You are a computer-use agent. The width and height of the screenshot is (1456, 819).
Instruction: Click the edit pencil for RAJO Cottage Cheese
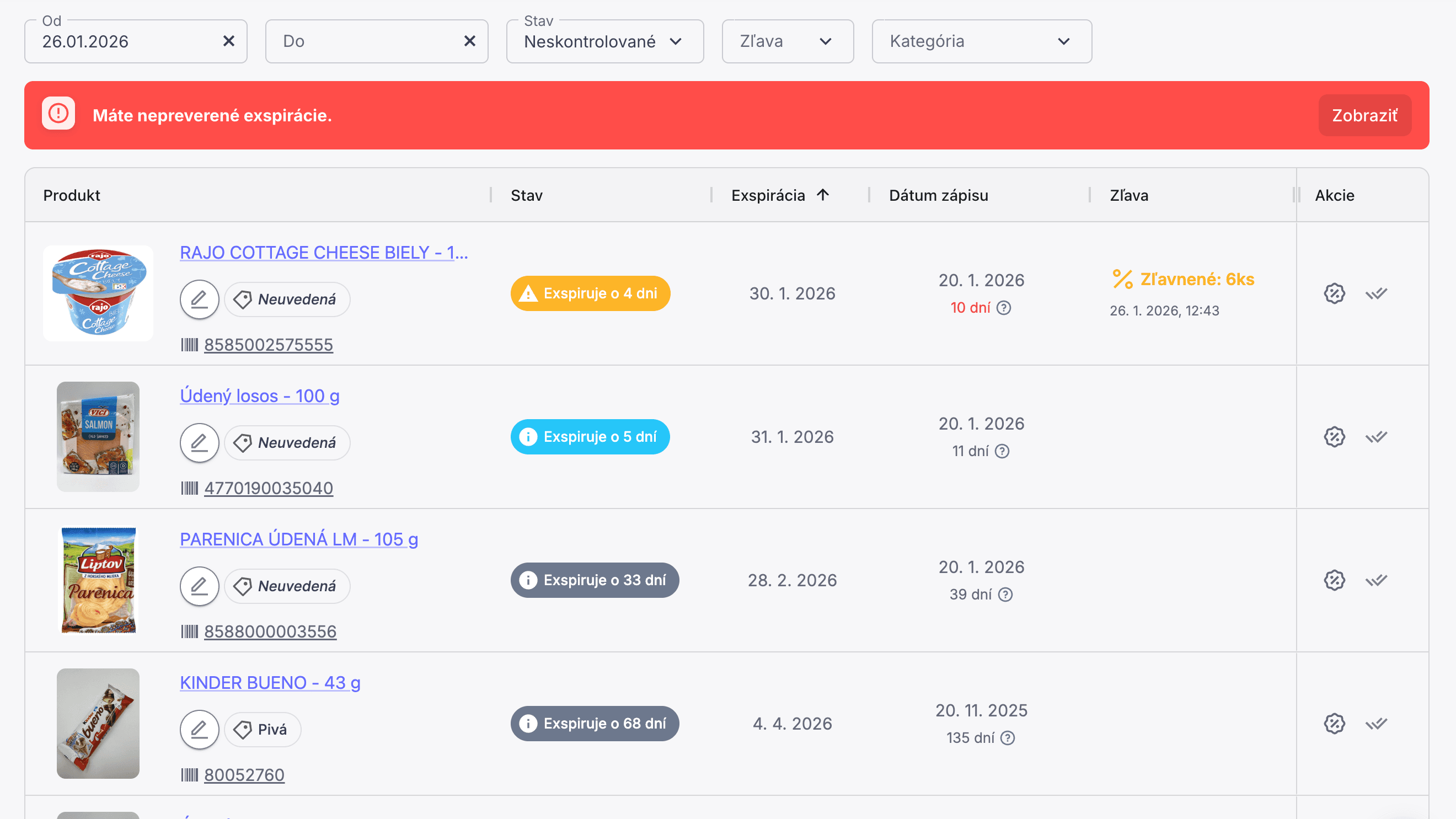click(199, 299)
